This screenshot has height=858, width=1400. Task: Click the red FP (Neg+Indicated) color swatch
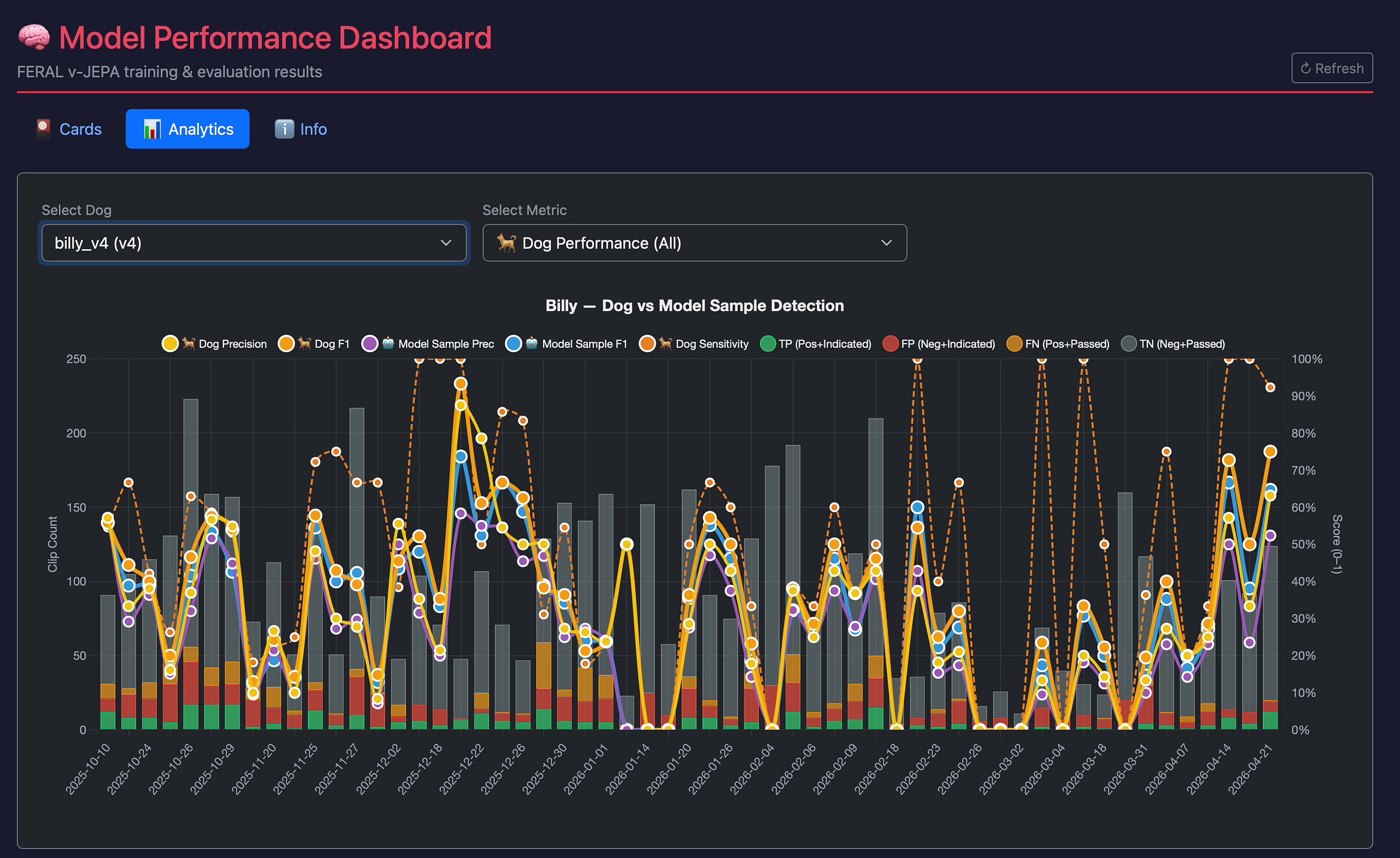pos(890,344)
